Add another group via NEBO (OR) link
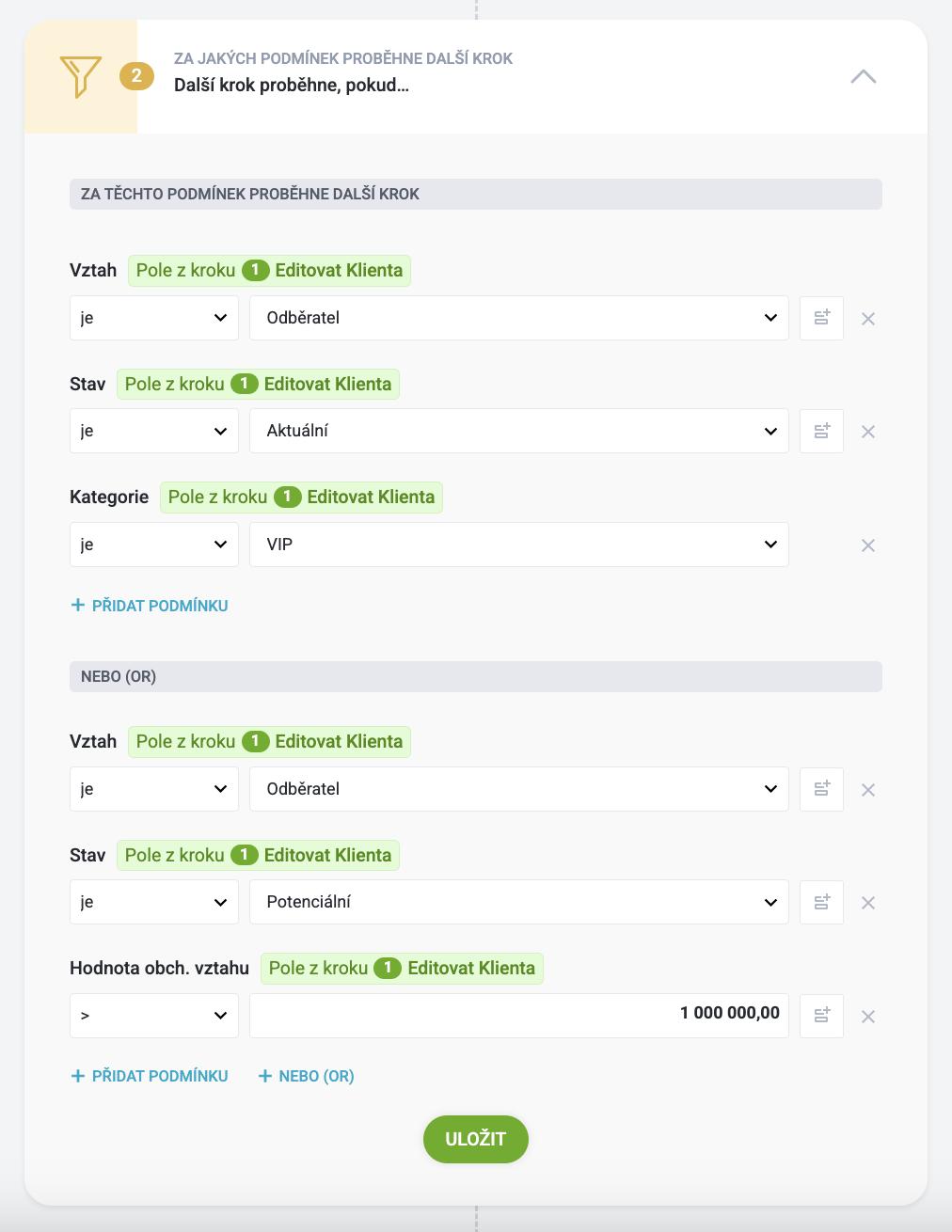952x1232 pixels. 307,1076
